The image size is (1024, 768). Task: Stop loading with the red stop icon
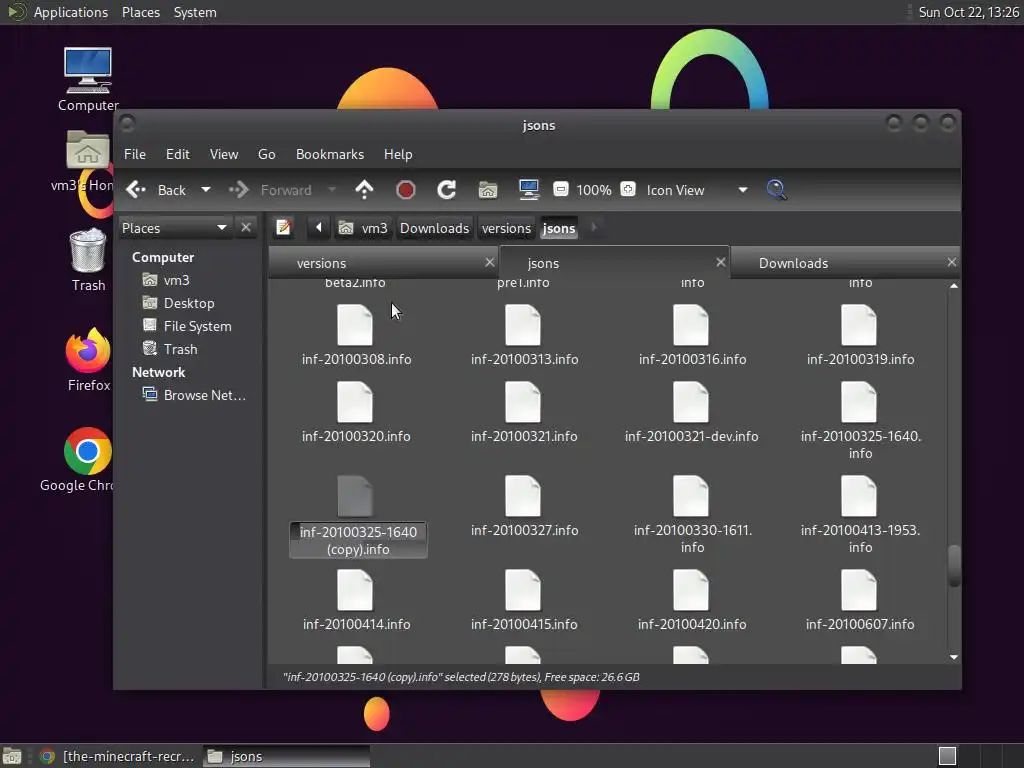click(406, 190)
